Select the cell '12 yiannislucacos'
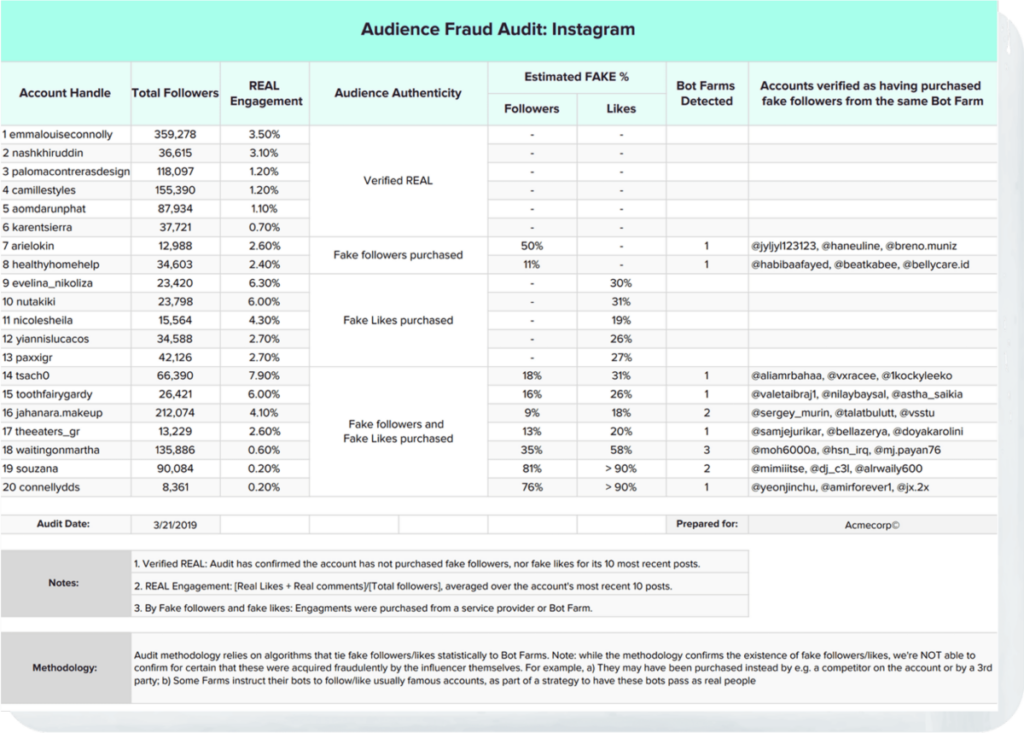This screenshot has width=1024, height=733. coord(65,338)
